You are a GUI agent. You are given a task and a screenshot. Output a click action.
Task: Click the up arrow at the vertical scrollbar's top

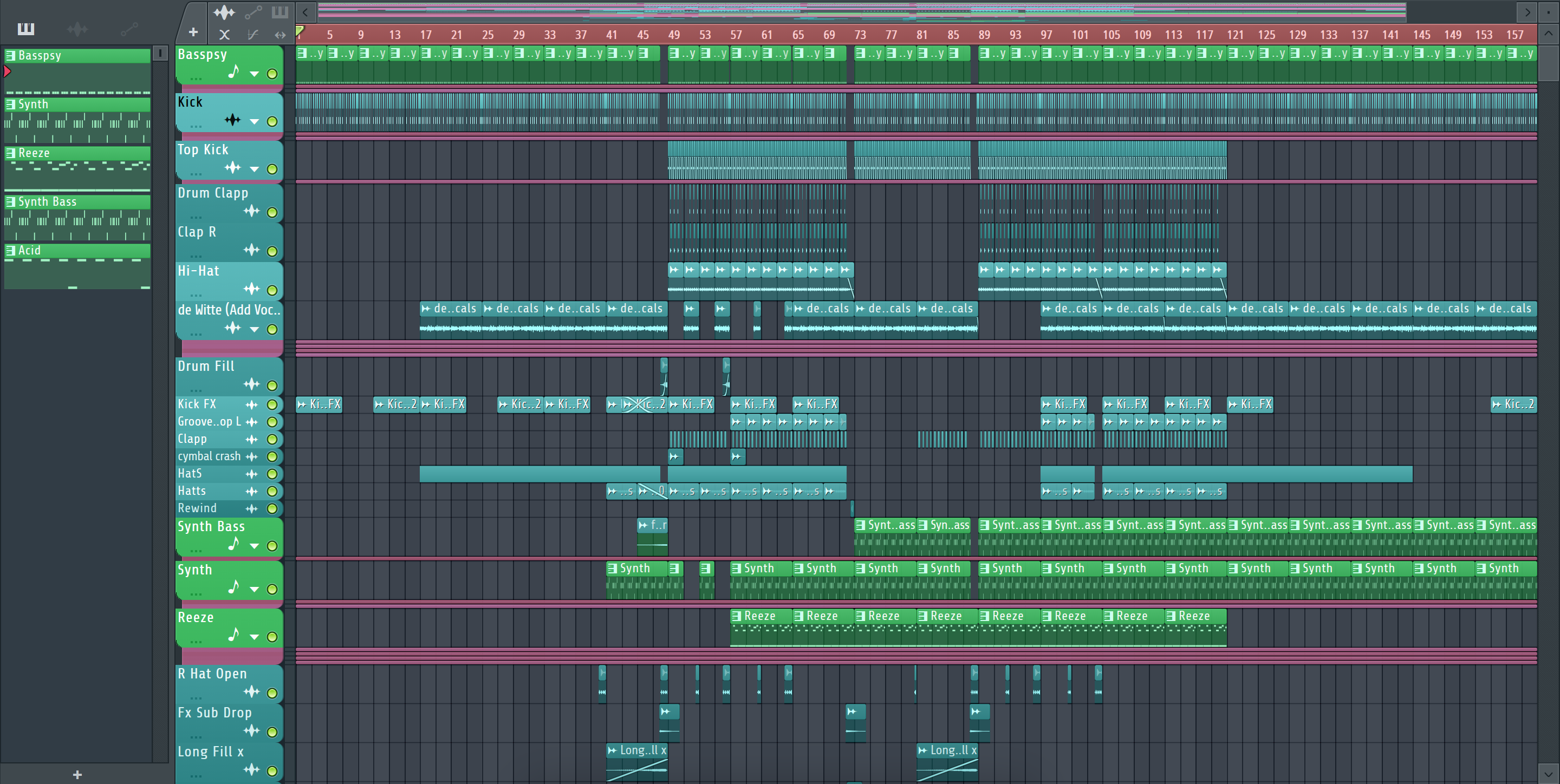(x=1549, y=34)
